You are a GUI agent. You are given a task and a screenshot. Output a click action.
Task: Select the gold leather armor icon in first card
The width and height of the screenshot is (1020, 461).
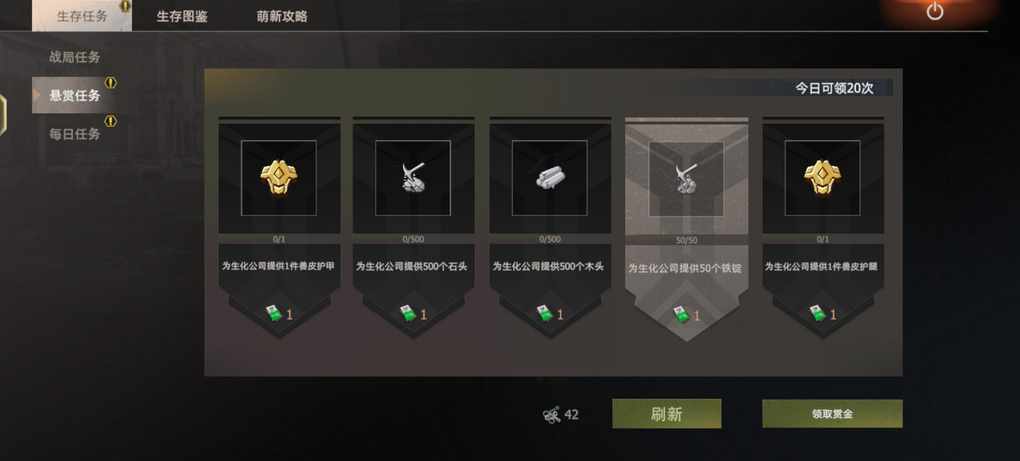point(279,178)
